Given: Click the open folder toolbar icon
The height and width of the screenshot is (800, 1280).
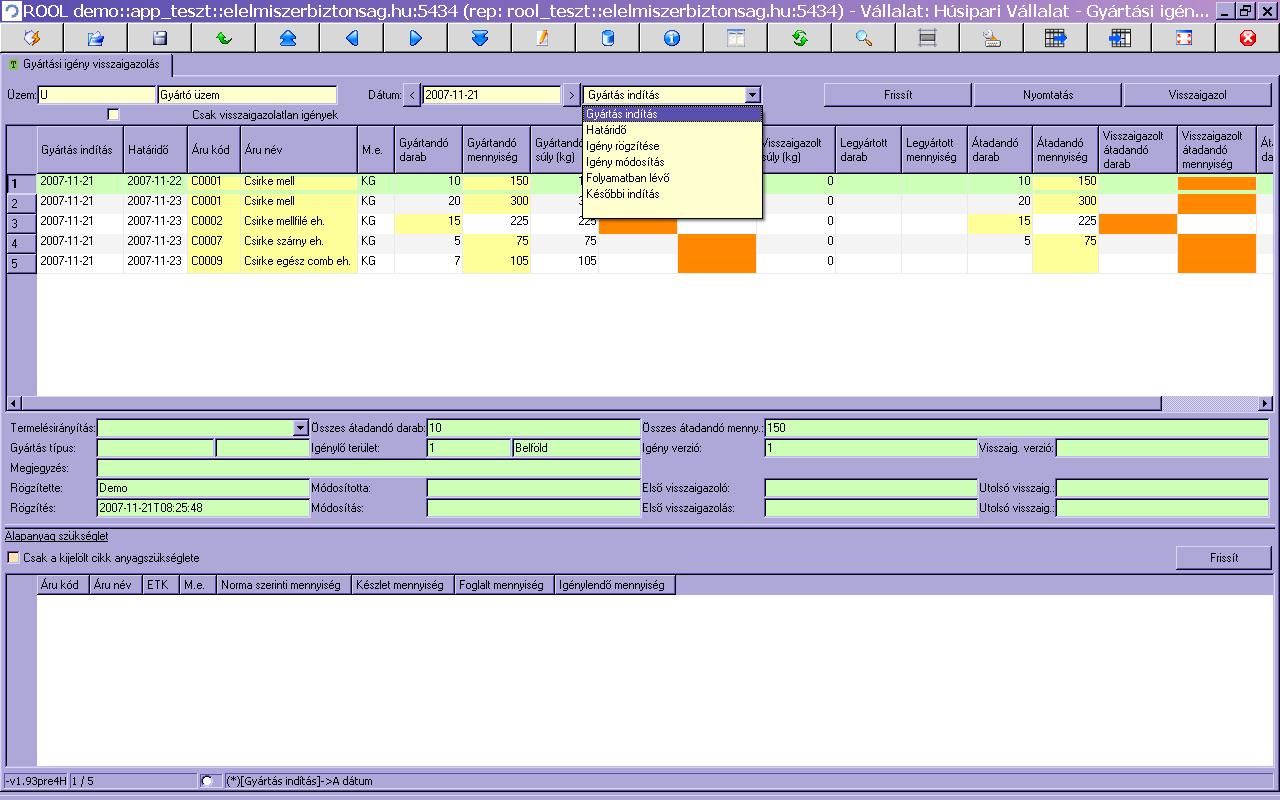Looking at the screenshot, I should point(95,38).
